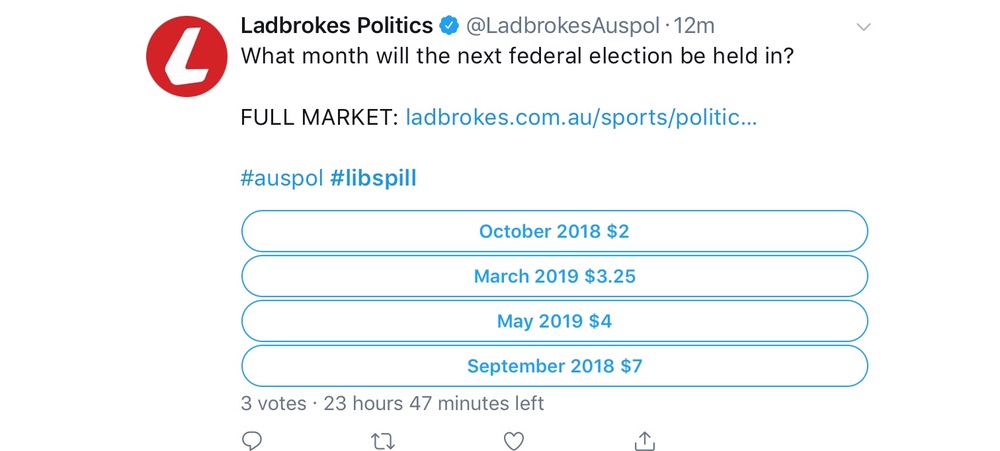Open the #auspol hashtag
The height and width of the screenshot is (451, 1000).
282,179
